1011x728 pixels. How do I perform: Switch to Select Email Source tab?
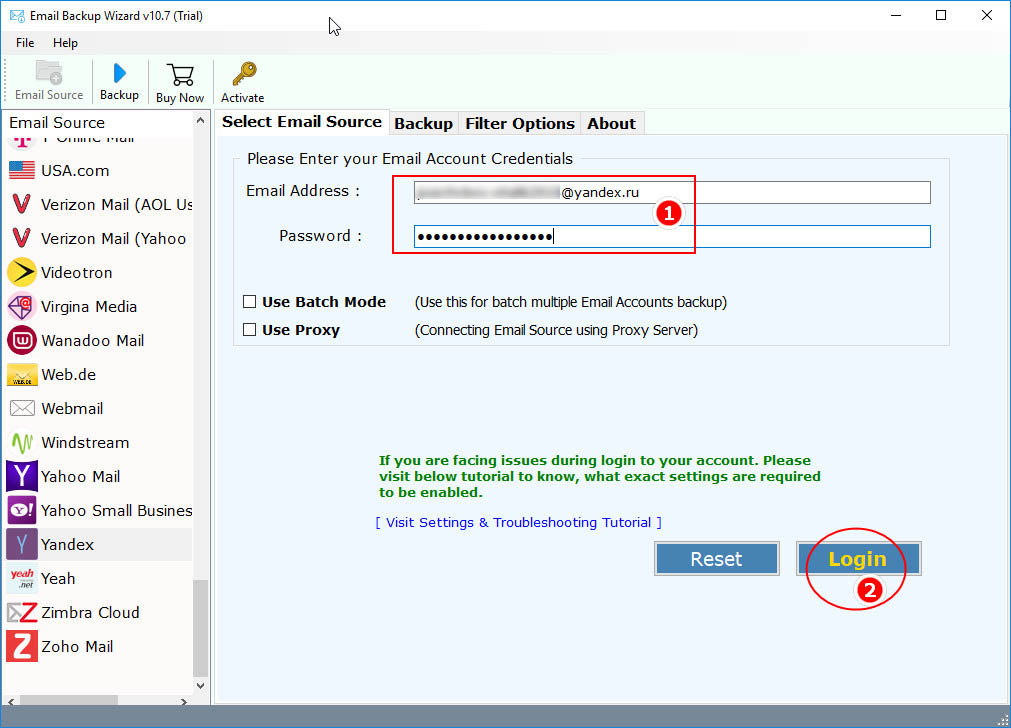[x=302, y=122]
